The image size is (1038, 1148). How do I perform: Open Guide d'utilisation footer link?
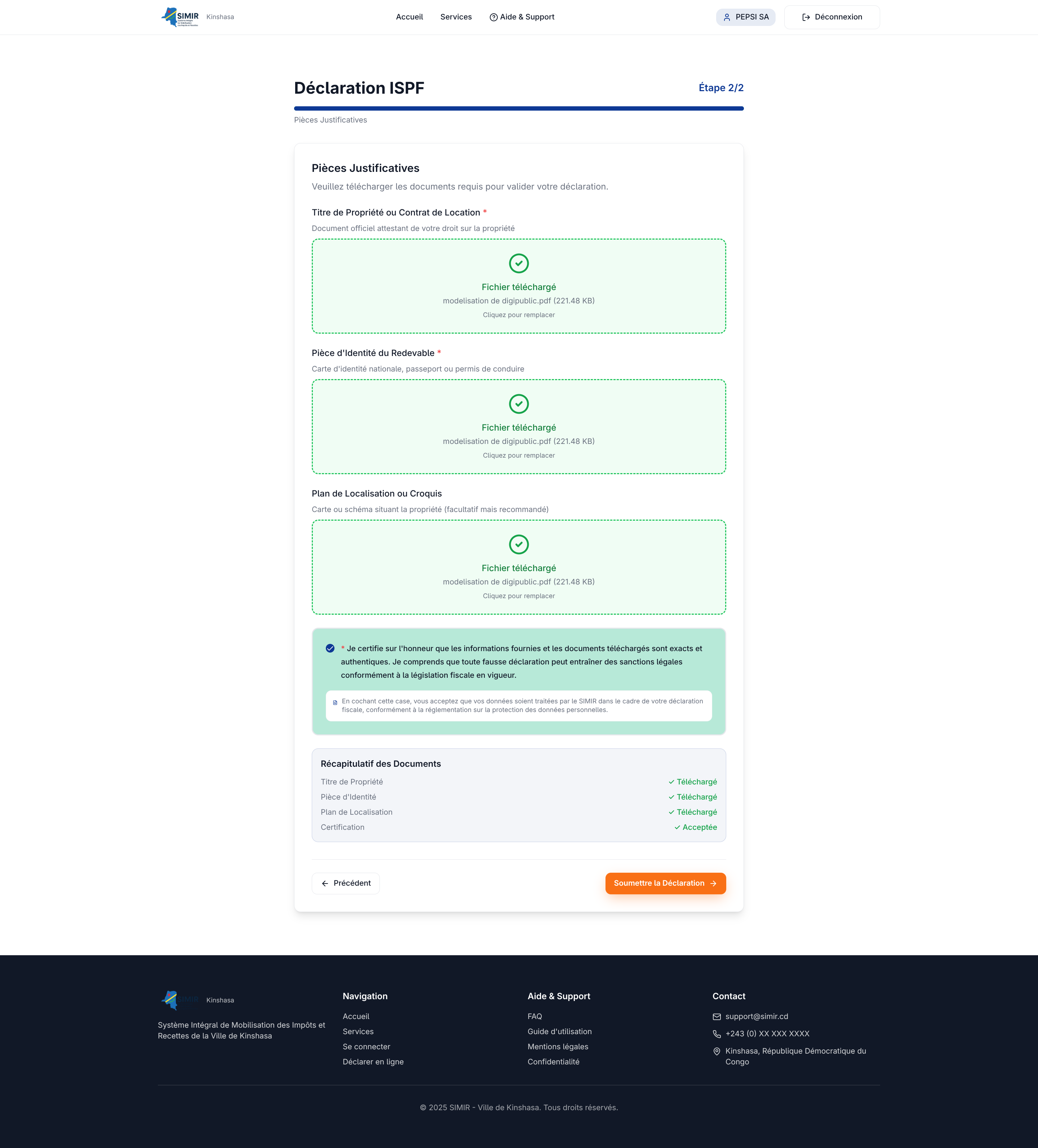tap(559, 1031)
